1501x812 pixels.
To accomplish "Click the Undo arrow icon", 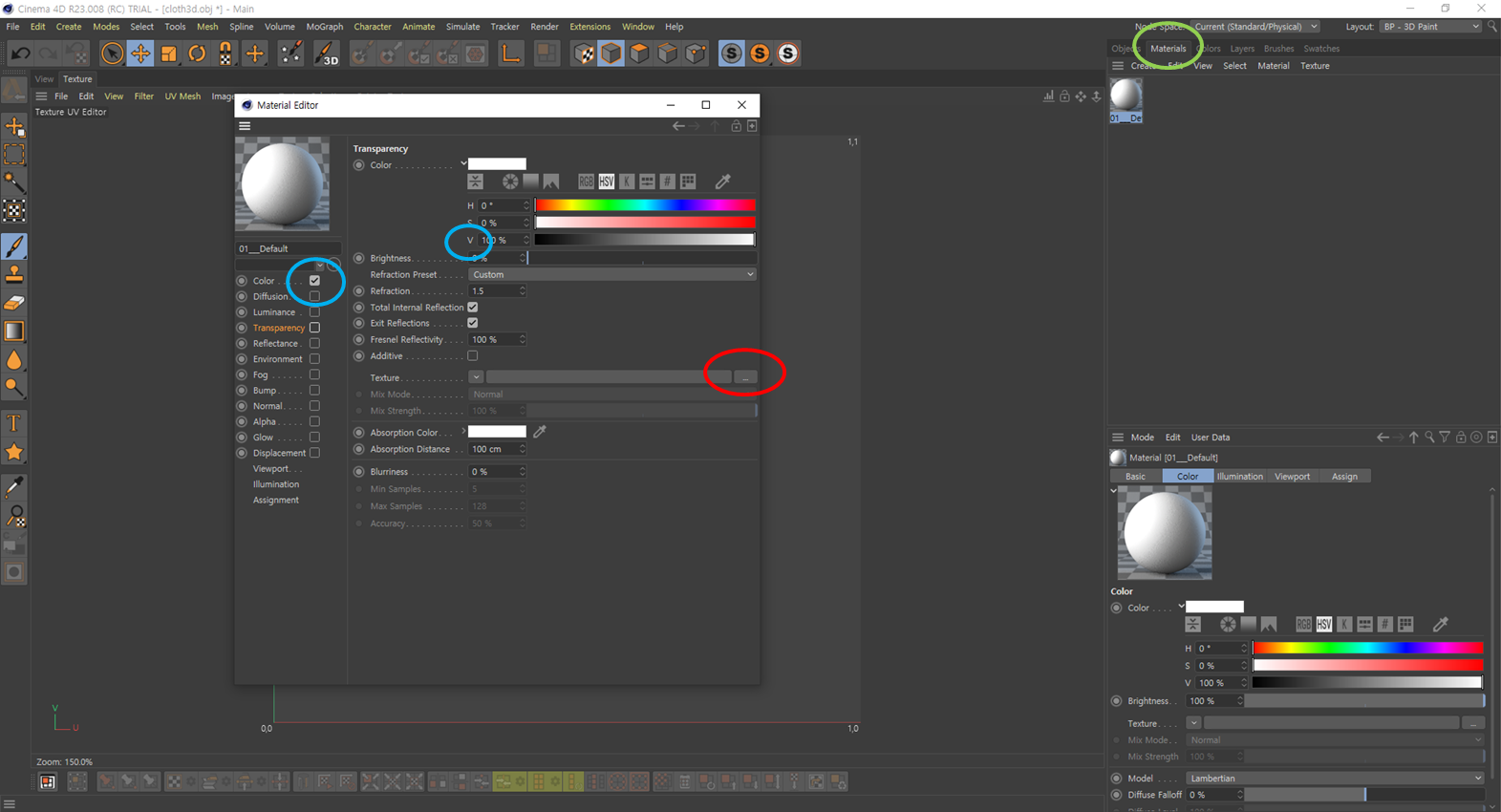I will tap(20, 53).
